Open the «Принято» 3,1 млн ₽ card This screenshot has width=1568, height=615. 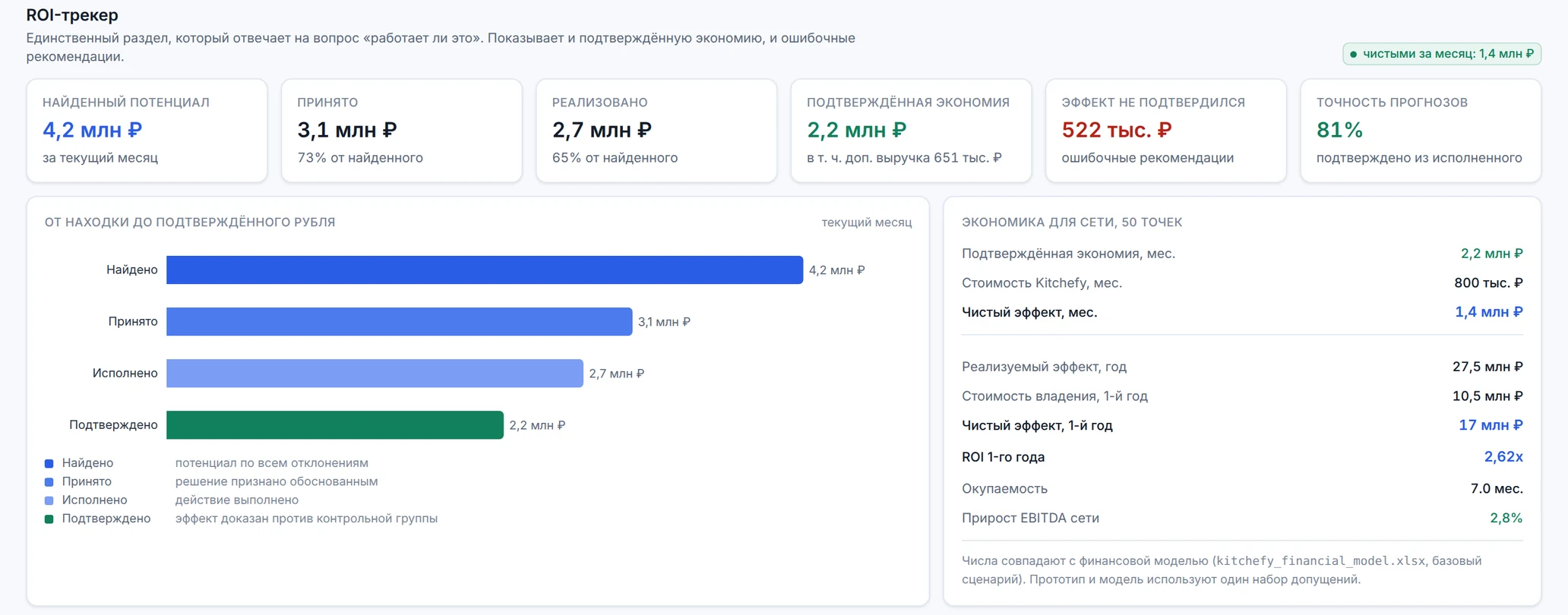pos(401,131)
